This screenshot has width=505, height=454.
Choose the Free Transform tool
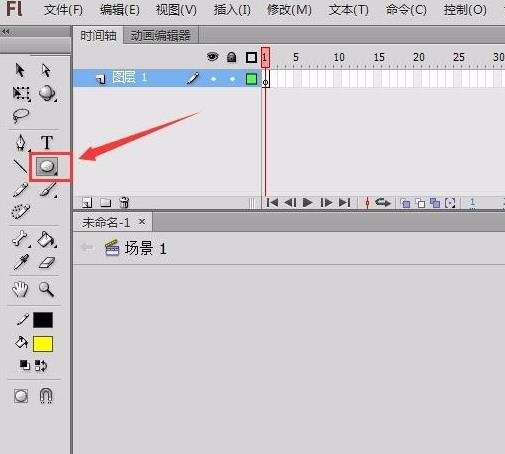[x=21, y=93]
